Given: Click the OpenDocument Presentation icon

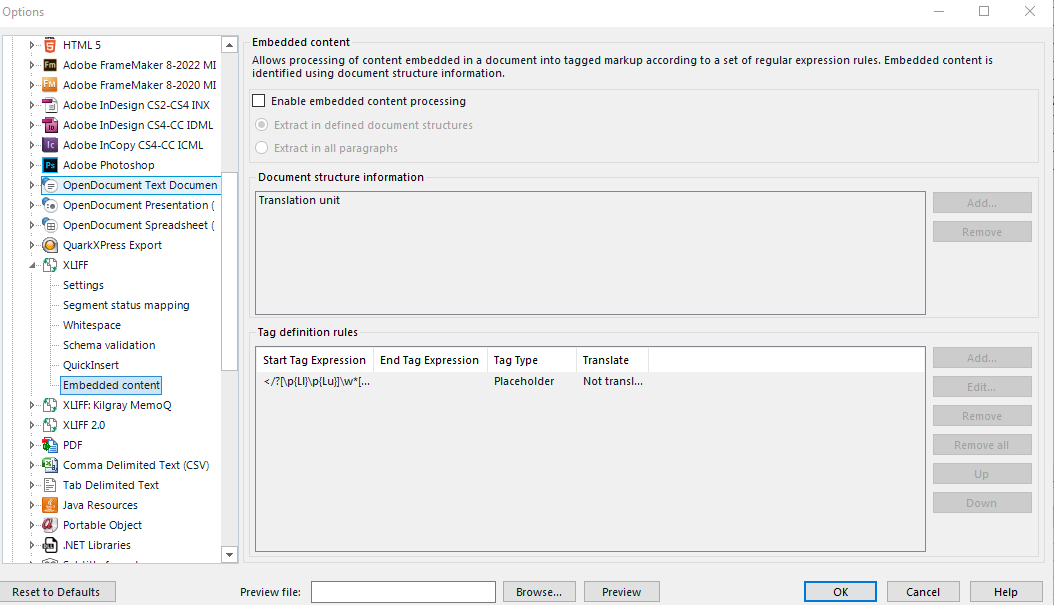Looking at the screenshot, I should coord(49,204).
